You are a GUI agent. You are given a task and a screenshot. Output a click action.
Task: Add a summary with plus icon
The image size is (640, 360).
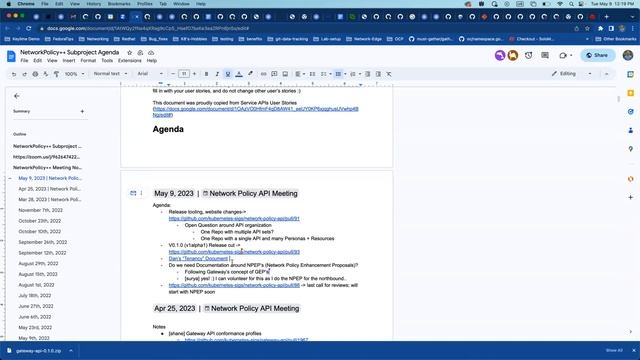coord(82,111)
